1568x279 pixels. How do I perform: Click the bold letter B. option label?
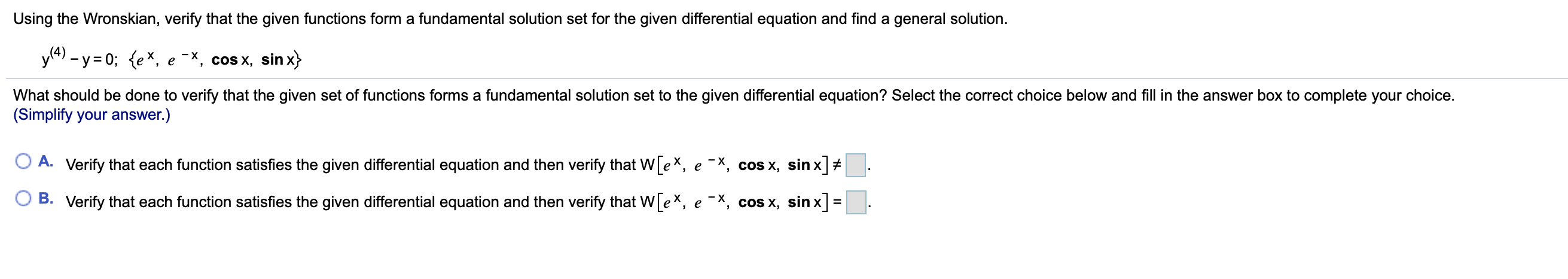pos(45,199)
